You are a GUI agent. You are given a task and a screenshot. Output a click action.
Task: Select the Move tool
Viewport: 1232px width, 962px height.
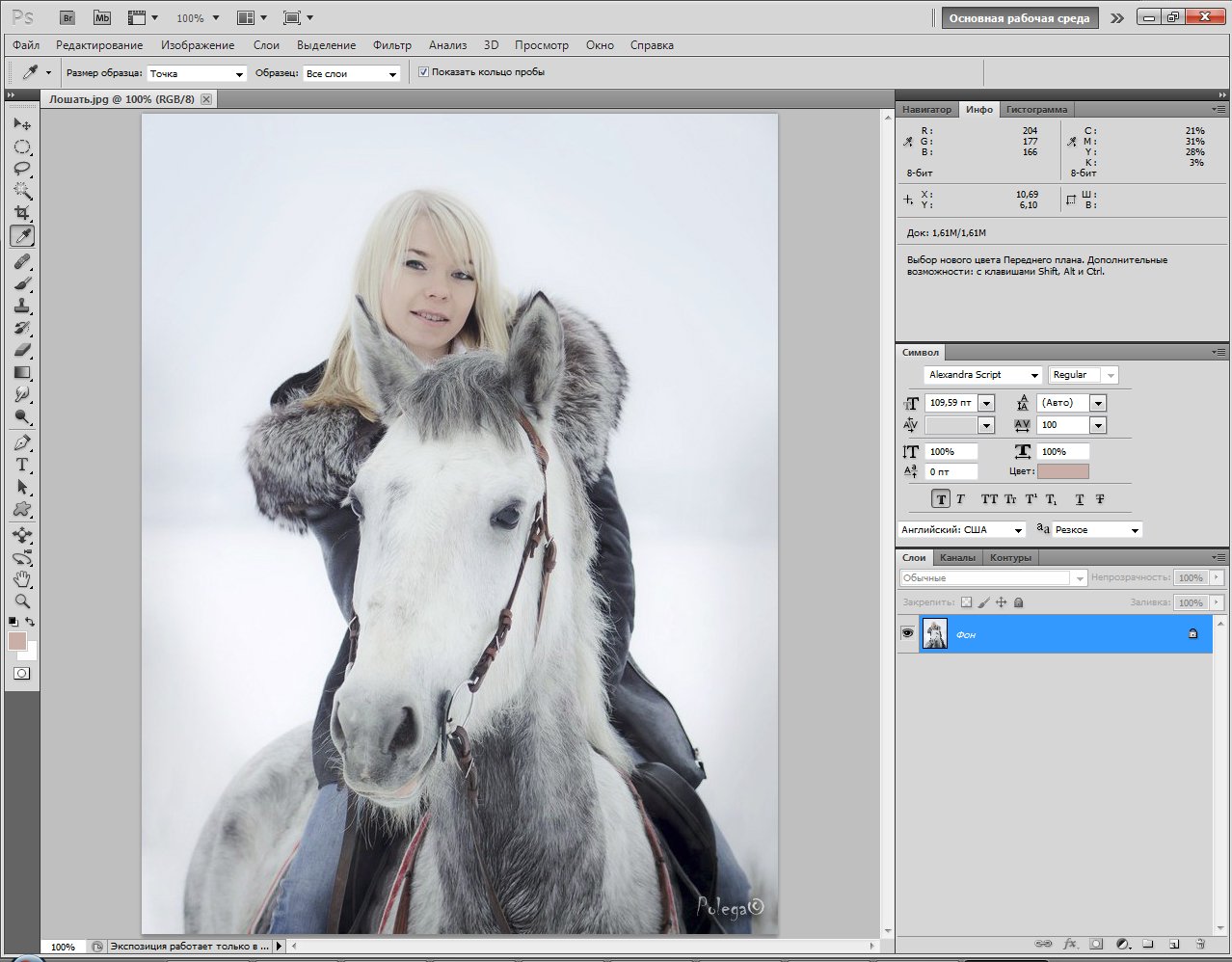pos(22,124)
